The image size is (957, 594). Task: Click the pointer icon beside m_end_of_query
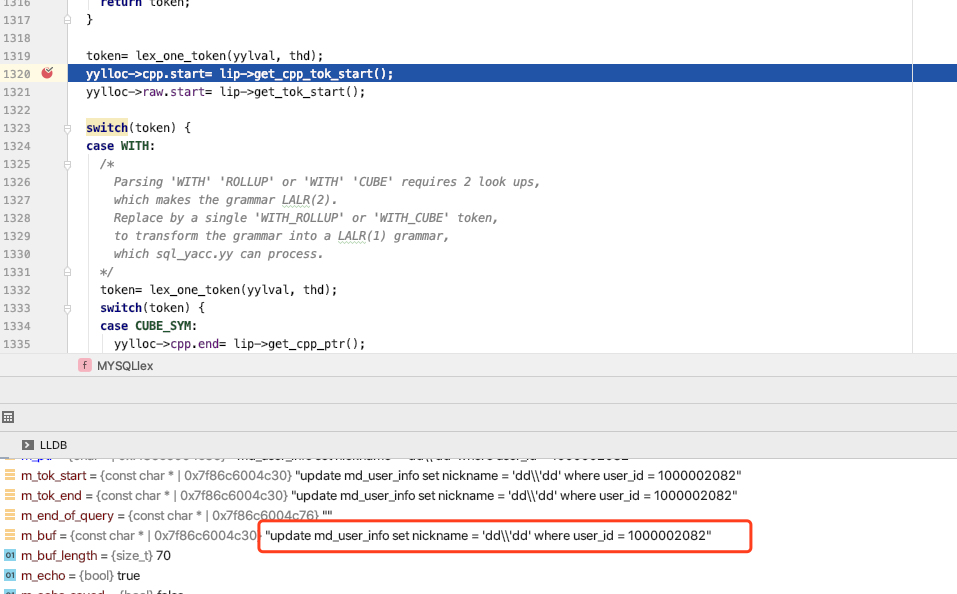[x=10, y=515]
